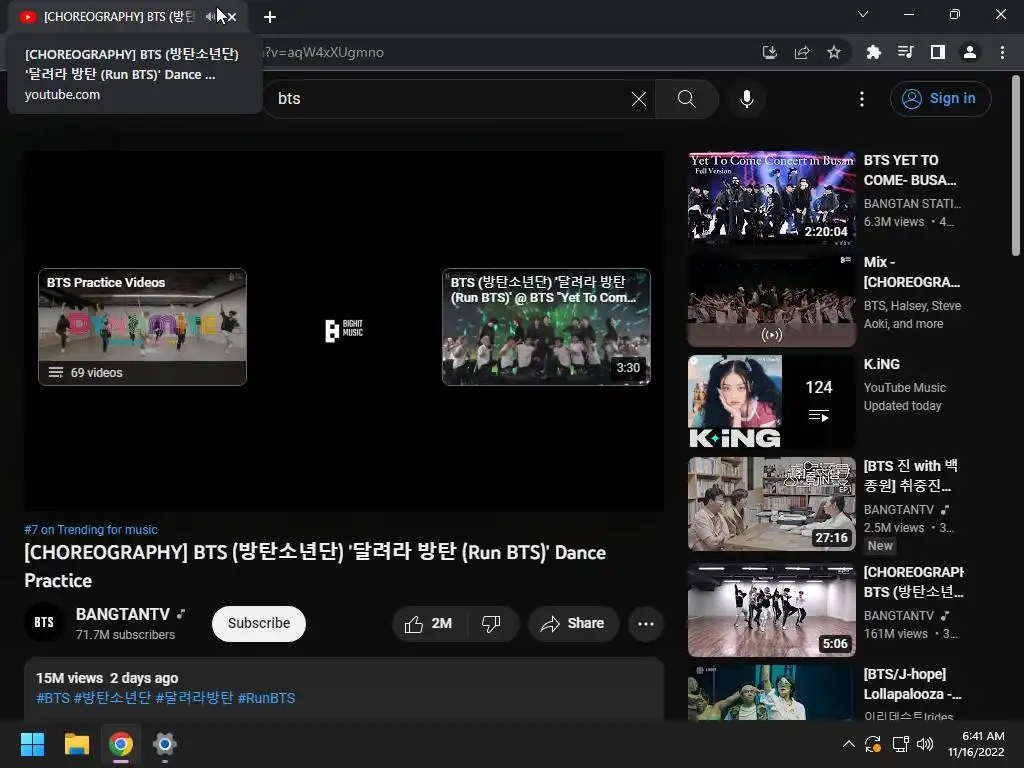Like the video with thumbs up
This screenshot has width=1024, height=768.
click(429, 624)
